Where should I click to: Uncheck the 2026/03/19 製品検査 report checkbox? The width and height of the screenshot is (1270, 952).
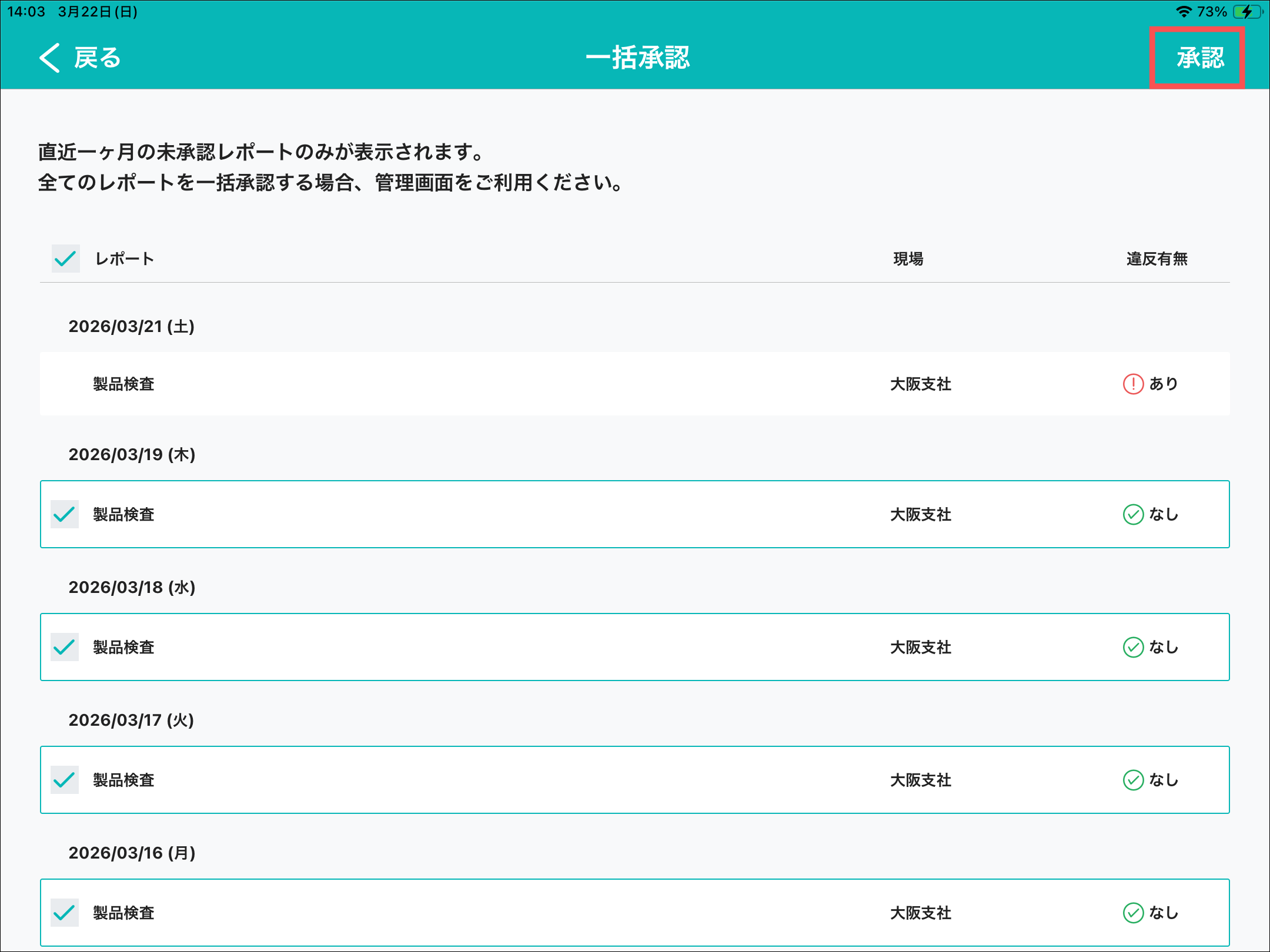pos(65,514)
